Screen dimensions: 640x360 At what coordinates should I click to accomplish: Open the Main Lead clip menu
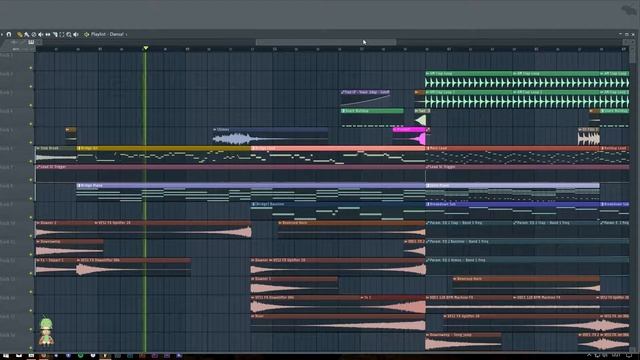(x=427, y=149)
